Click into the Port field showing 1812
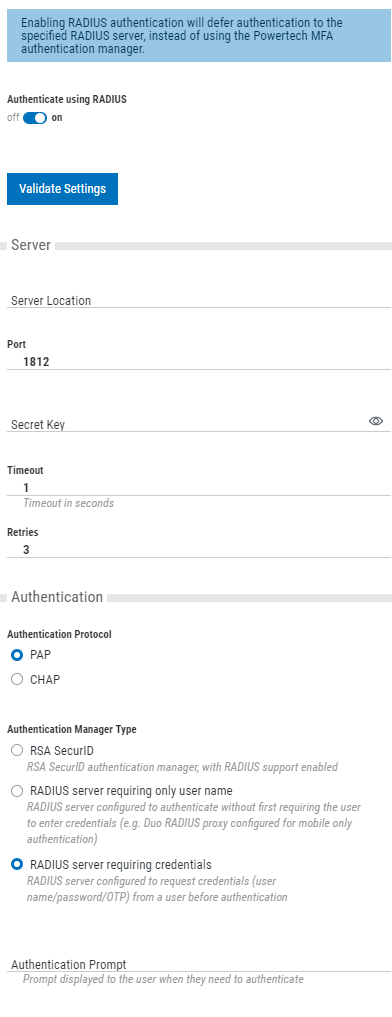The image size is (392, 1017). point(199,362)
